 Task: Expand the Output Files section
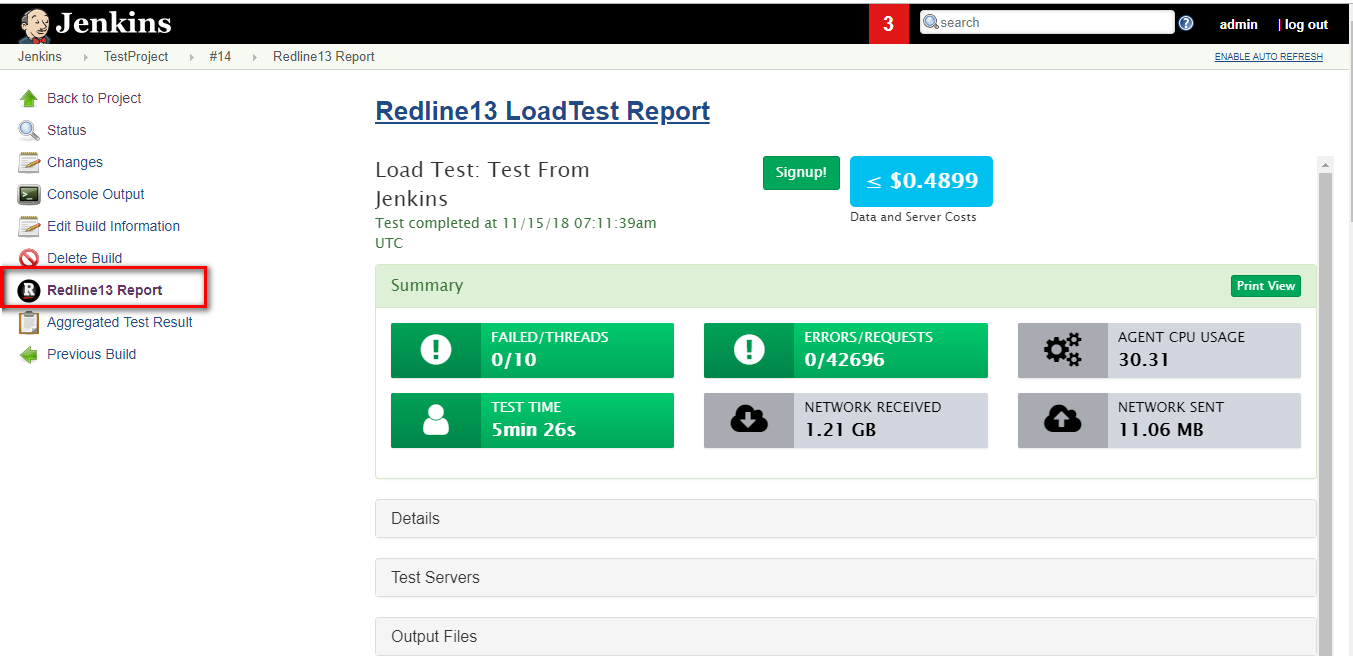tap(845, 636)
